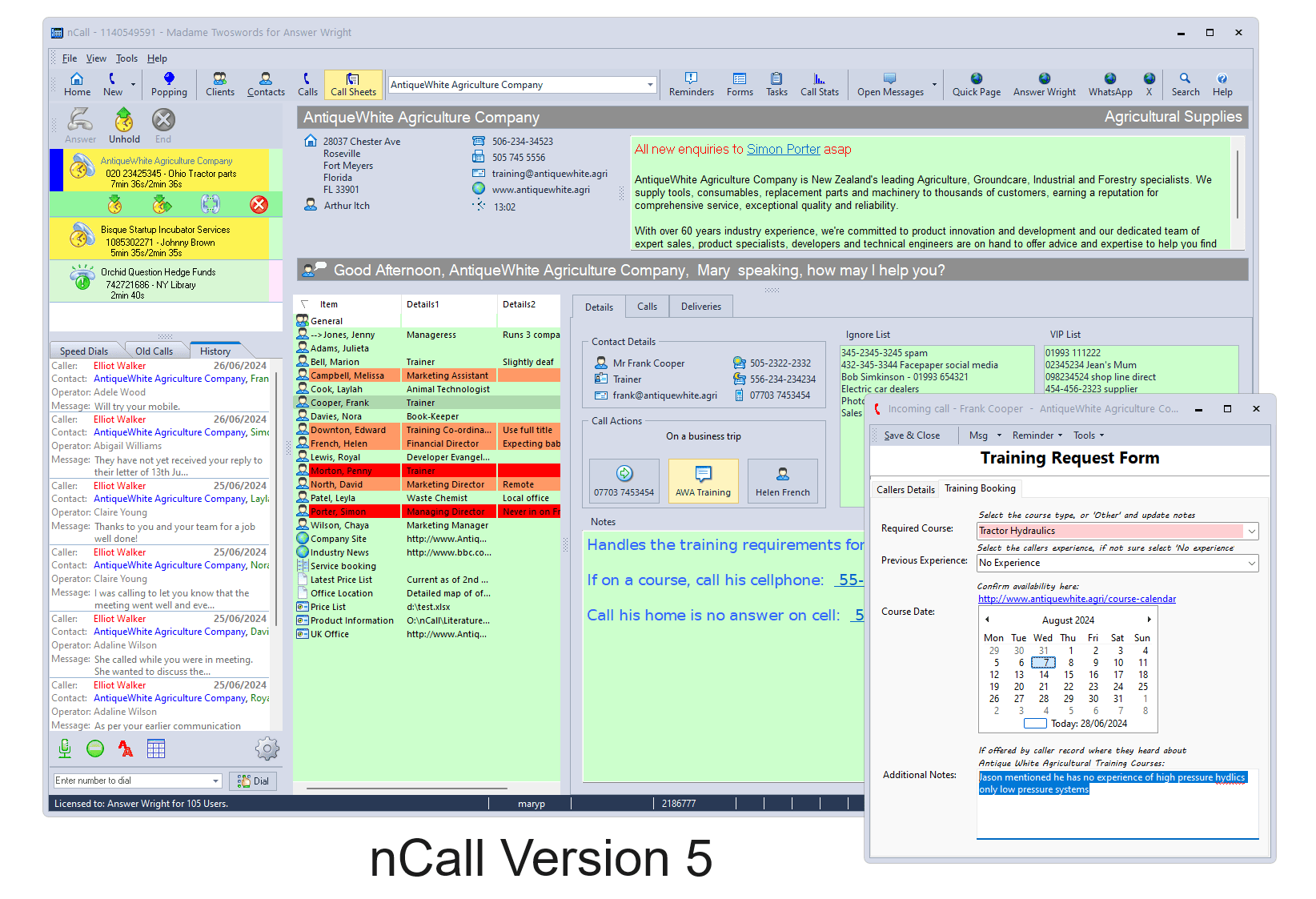Select Cooper, Frank in contact list
The image size is (1316, 899).
click(427, 403)
